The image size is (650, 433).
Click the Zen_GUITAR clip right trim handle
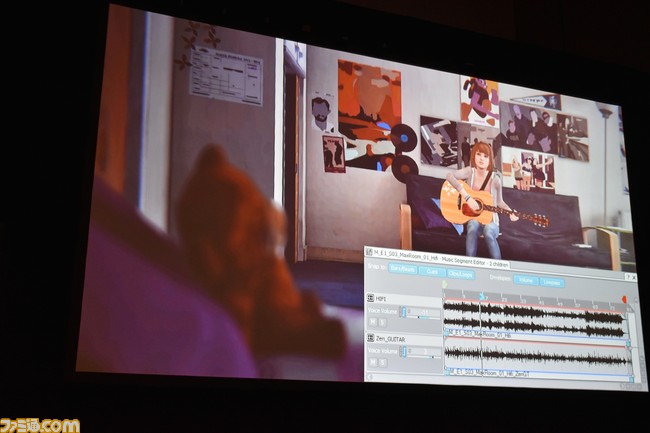(631, 379)
